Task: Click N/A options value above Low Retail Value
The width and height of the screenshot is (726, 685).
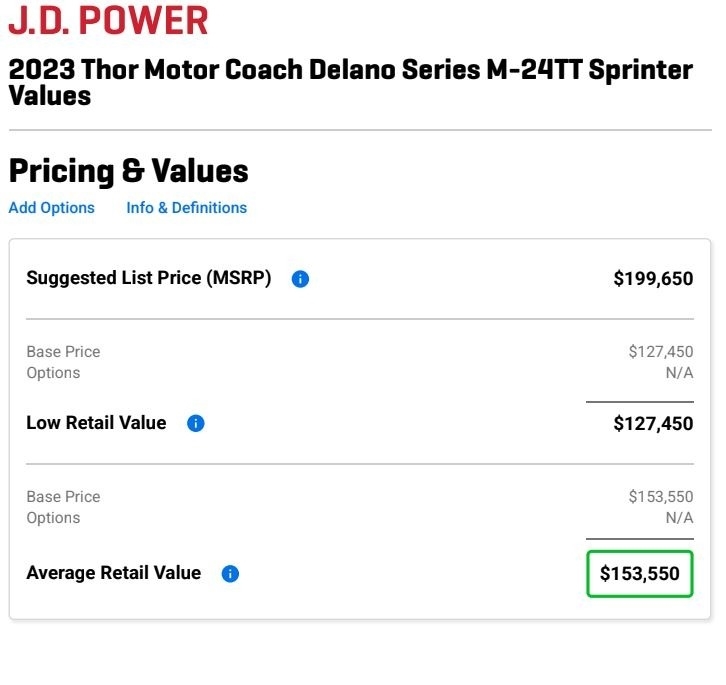Action: [x=679, y=373]
